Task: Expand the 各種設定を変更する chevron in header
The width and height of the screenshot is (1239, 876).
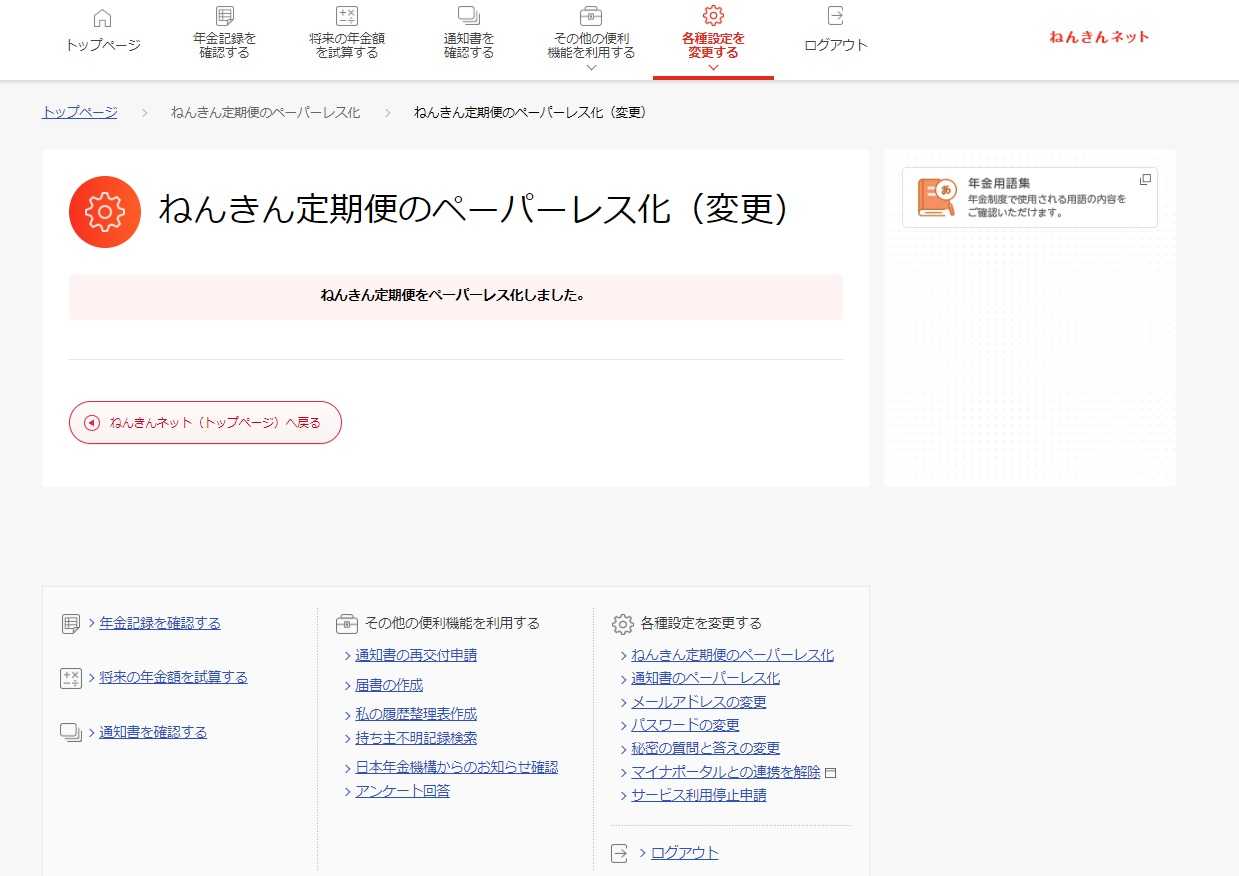Action: [713, 68]
